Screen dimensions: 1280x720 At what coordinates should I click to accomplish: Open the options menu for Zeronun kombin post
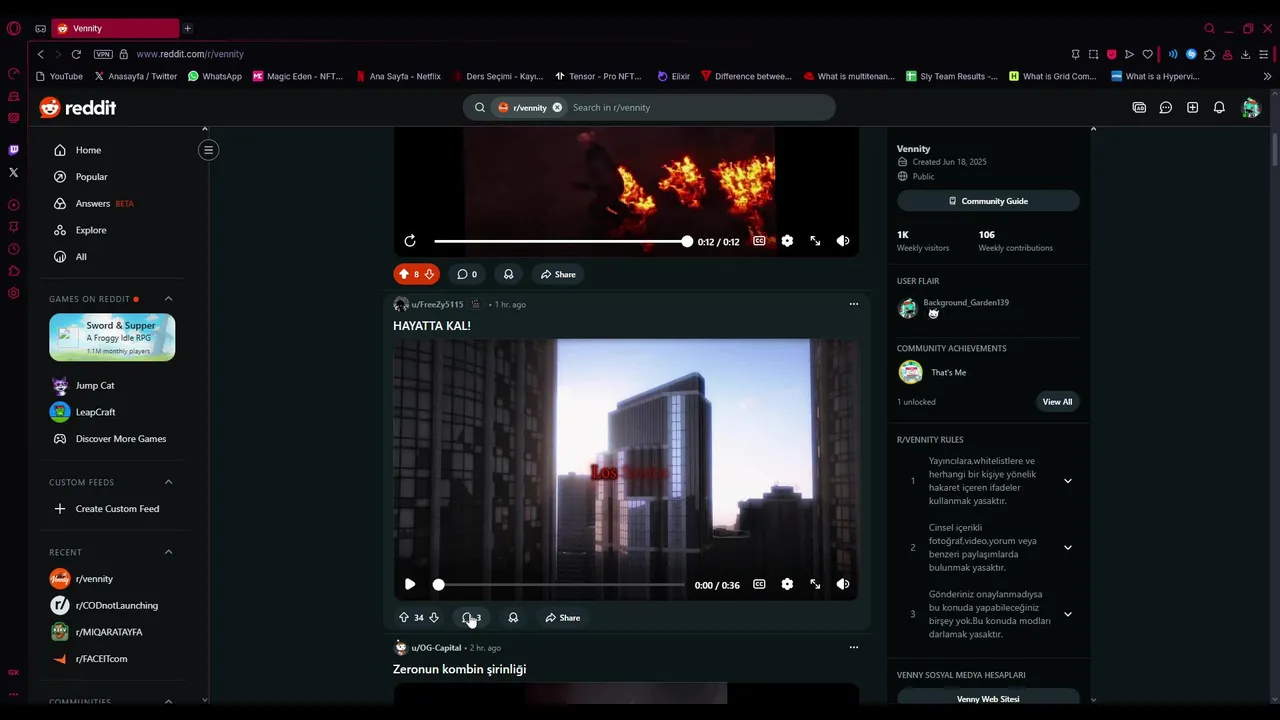click(853, 647)
